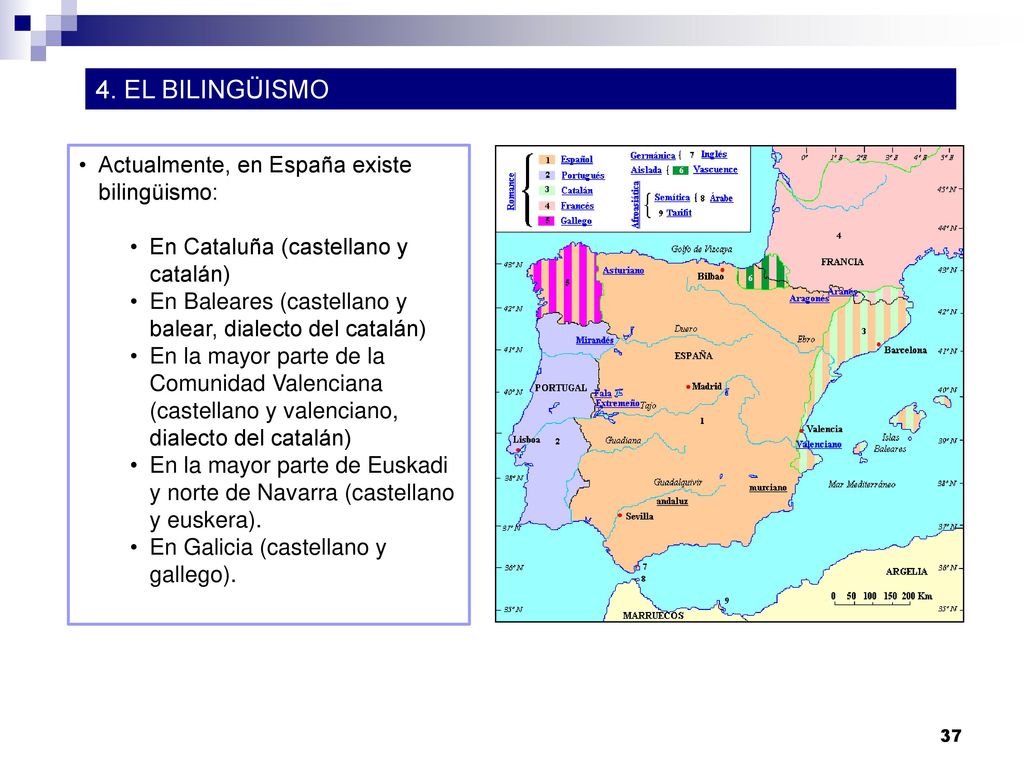Click the 'En Cataluña (castellano y catalán)' bullet

[278, 260]
